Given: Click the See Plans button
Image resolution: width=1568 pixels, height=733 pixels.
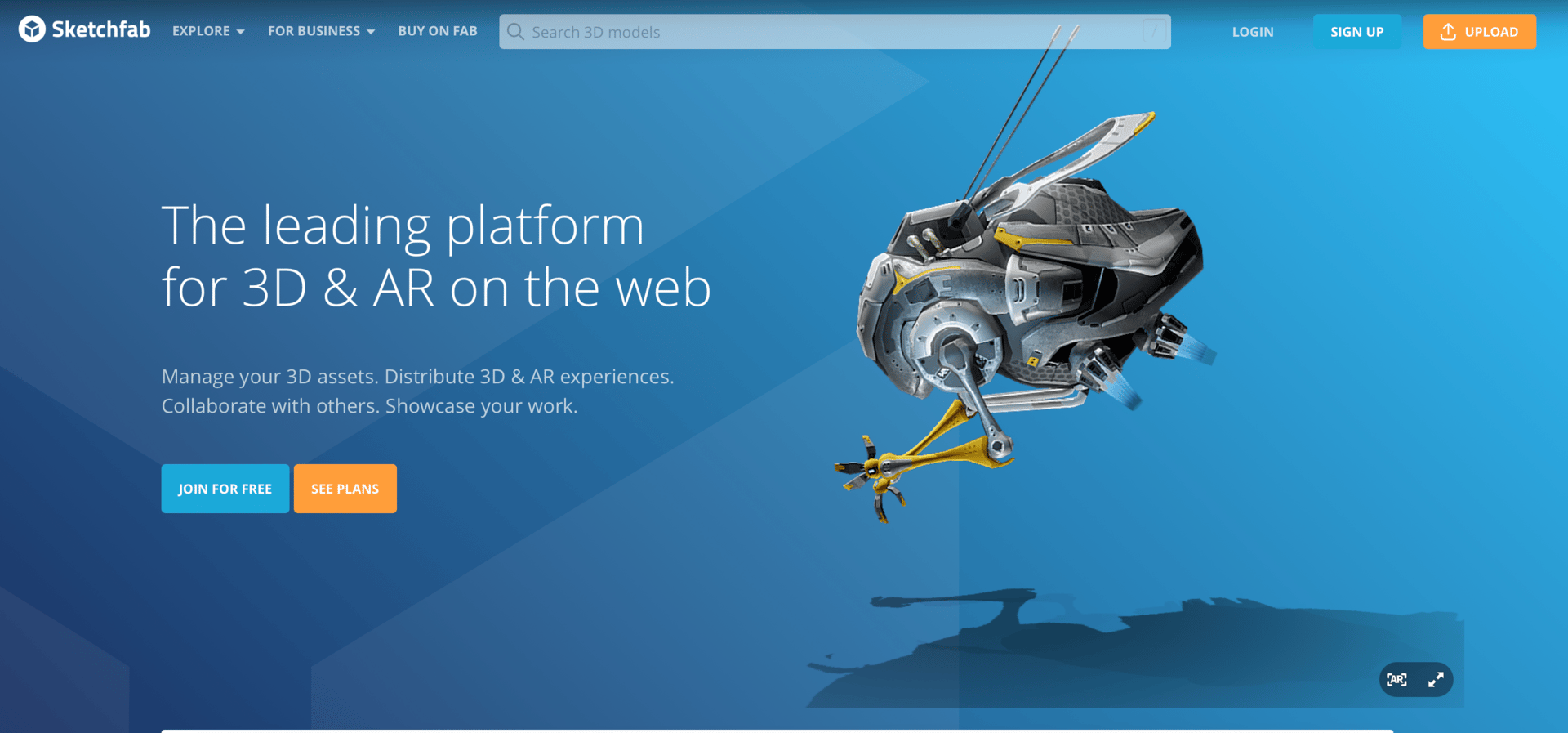Looking at the screenshot, I should (x=345, y=489).
